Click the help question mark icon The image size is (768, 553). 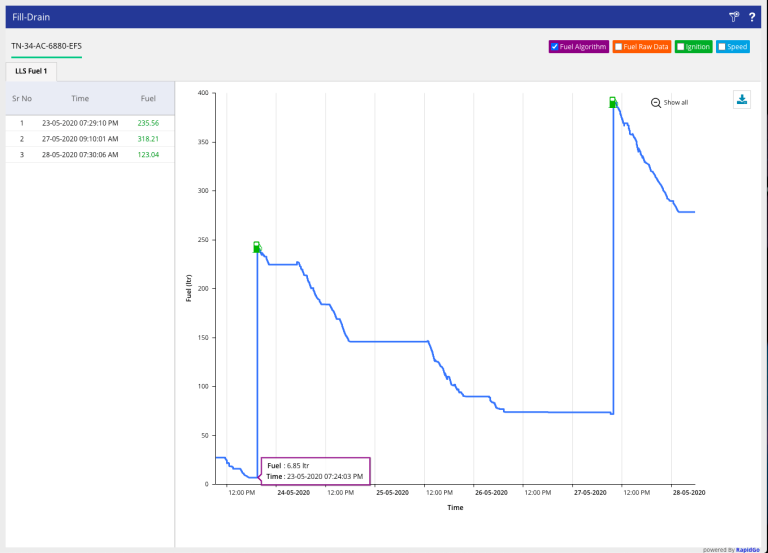click(x=751, y=17)
